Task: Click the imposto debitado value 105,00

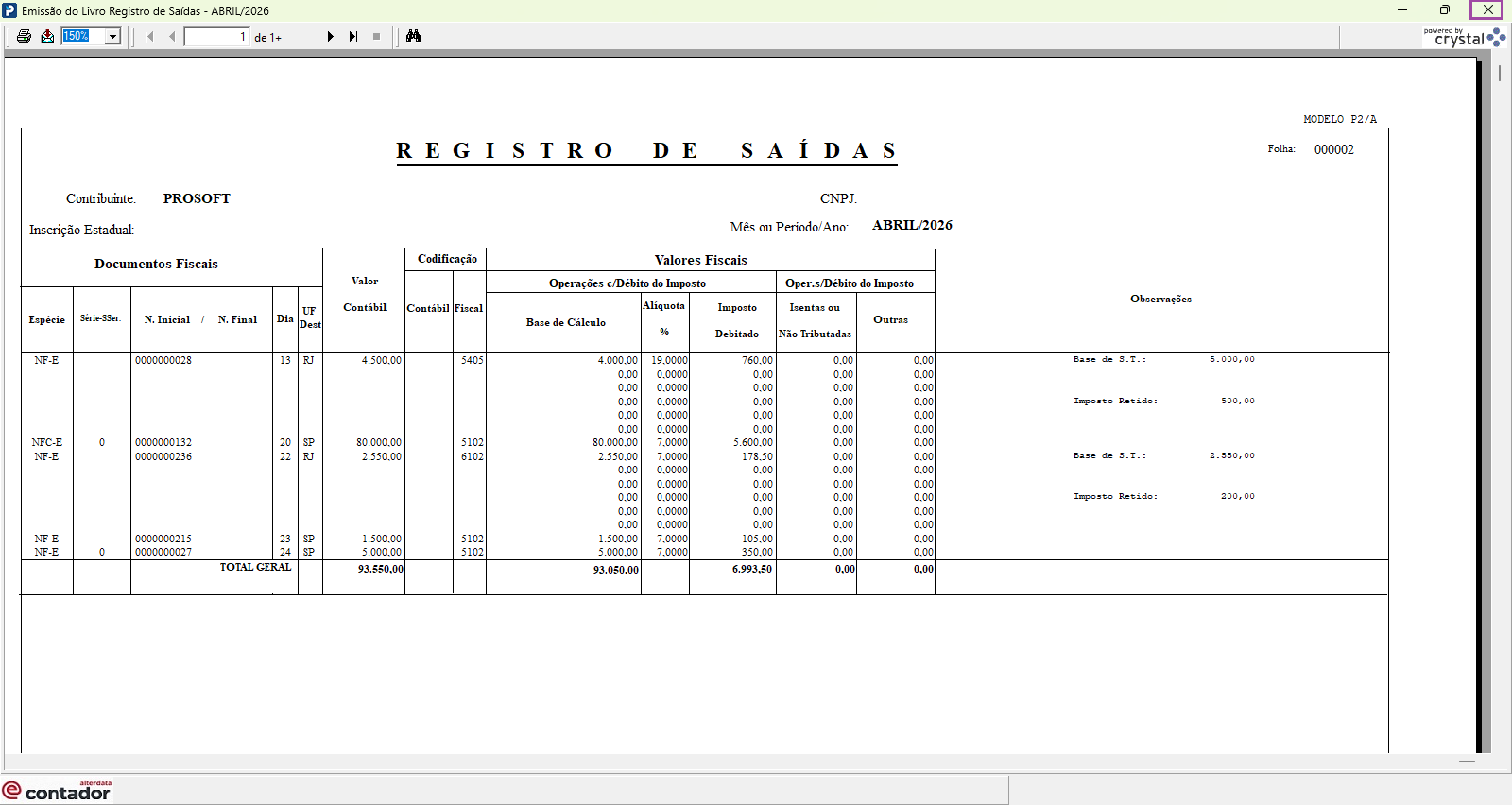Action: click(758, 539)
